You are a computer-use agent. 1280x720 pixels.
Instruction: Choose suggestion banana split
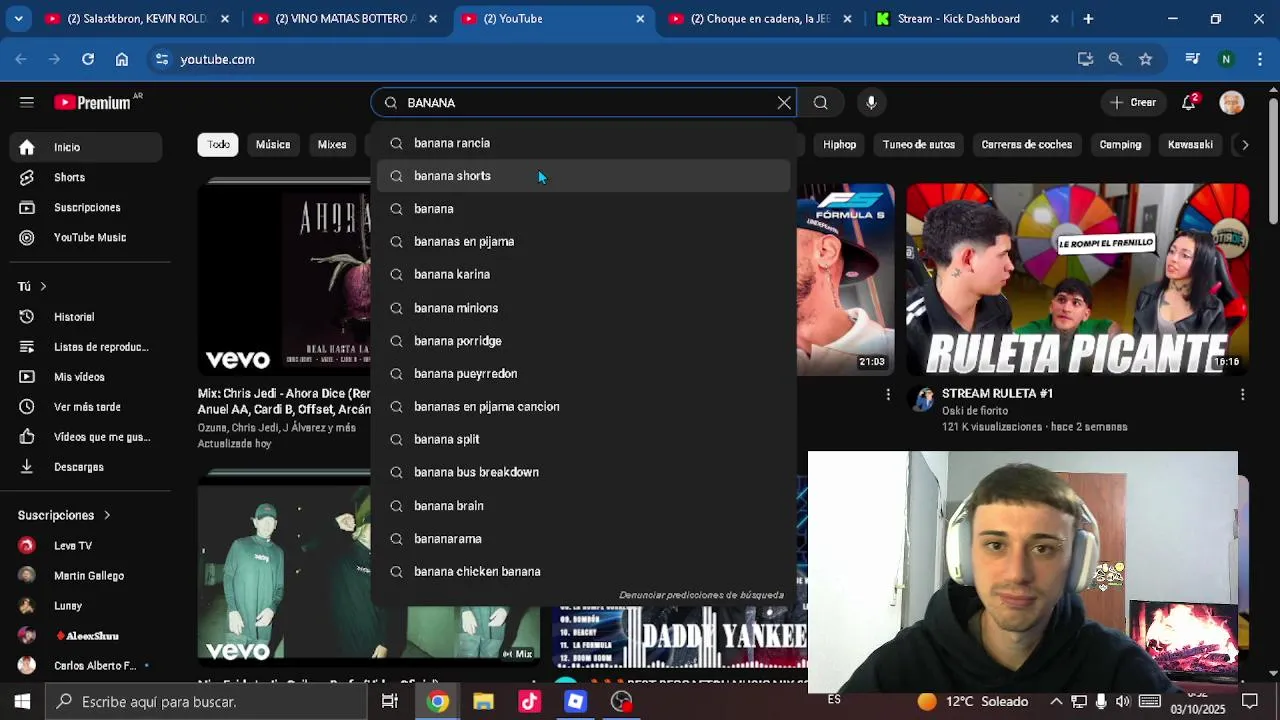tap(583, 439)
